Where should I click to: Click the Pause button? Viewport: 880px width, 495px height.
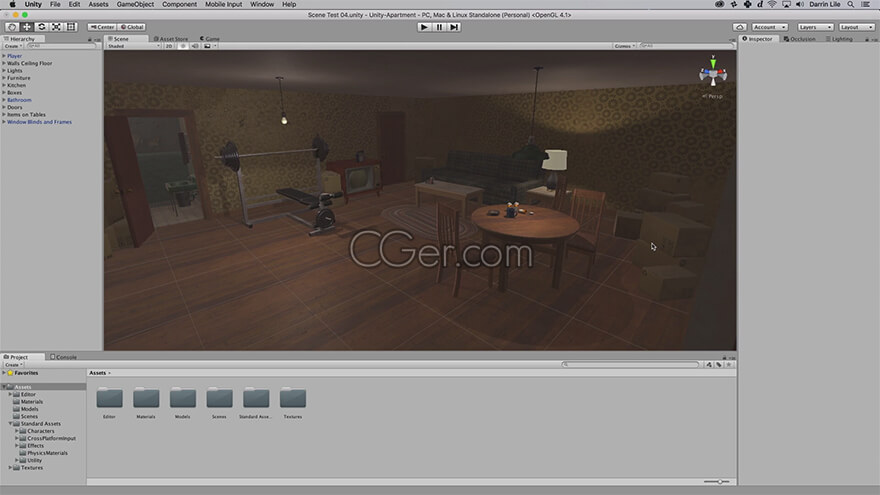pos(439,27)
